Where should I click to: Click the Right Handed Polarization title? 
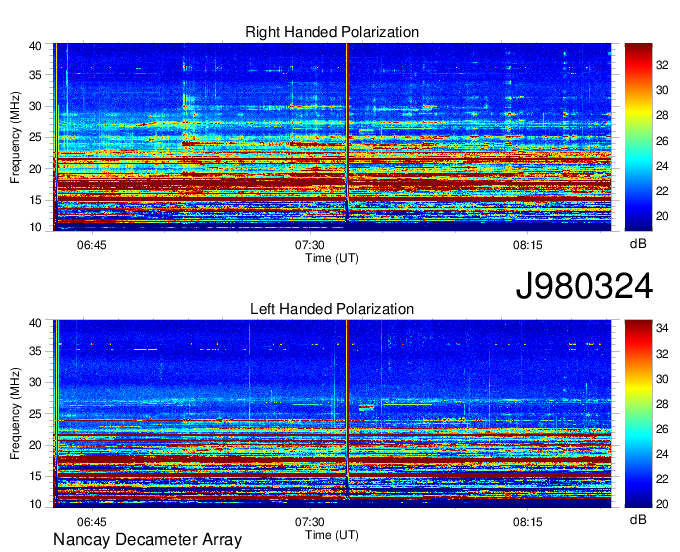tap(332, 32)
